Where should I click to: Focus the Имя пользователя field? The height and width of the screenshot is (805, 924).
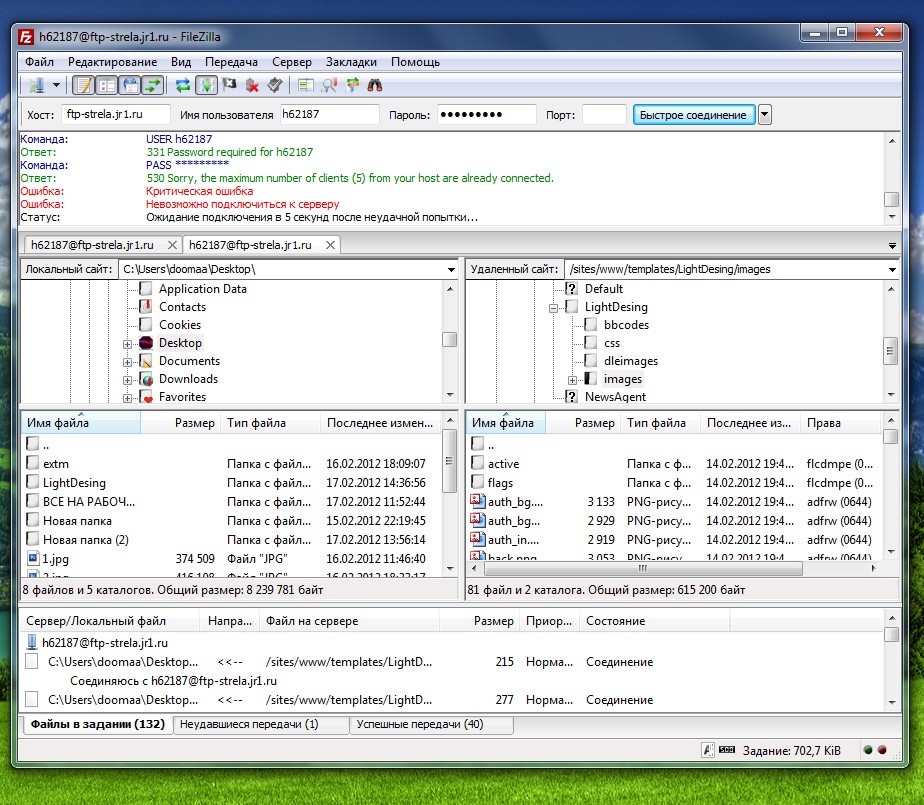pos(329,114)
